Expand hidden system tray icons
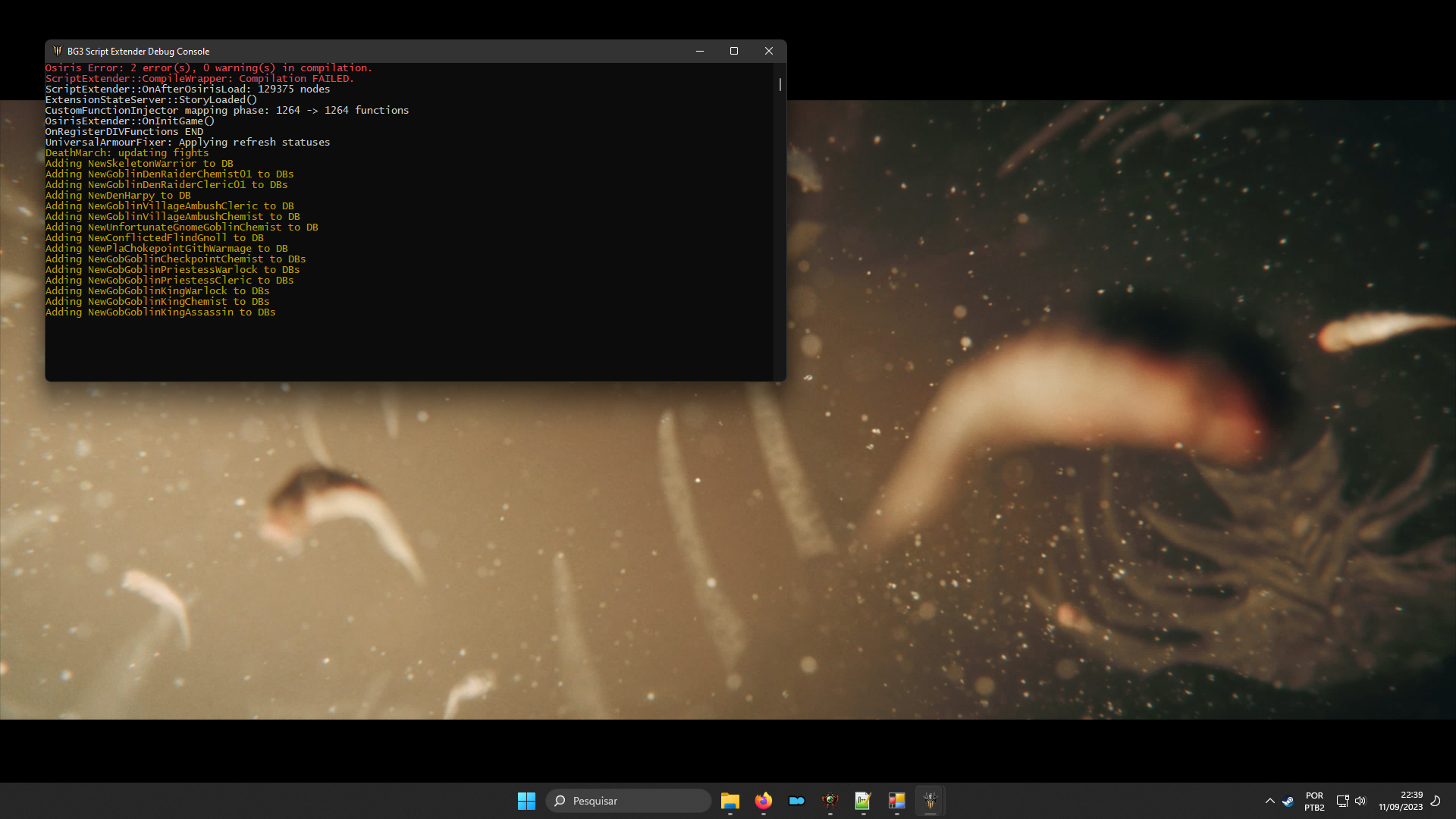1456x819 pixels. tap(1271, 801)
